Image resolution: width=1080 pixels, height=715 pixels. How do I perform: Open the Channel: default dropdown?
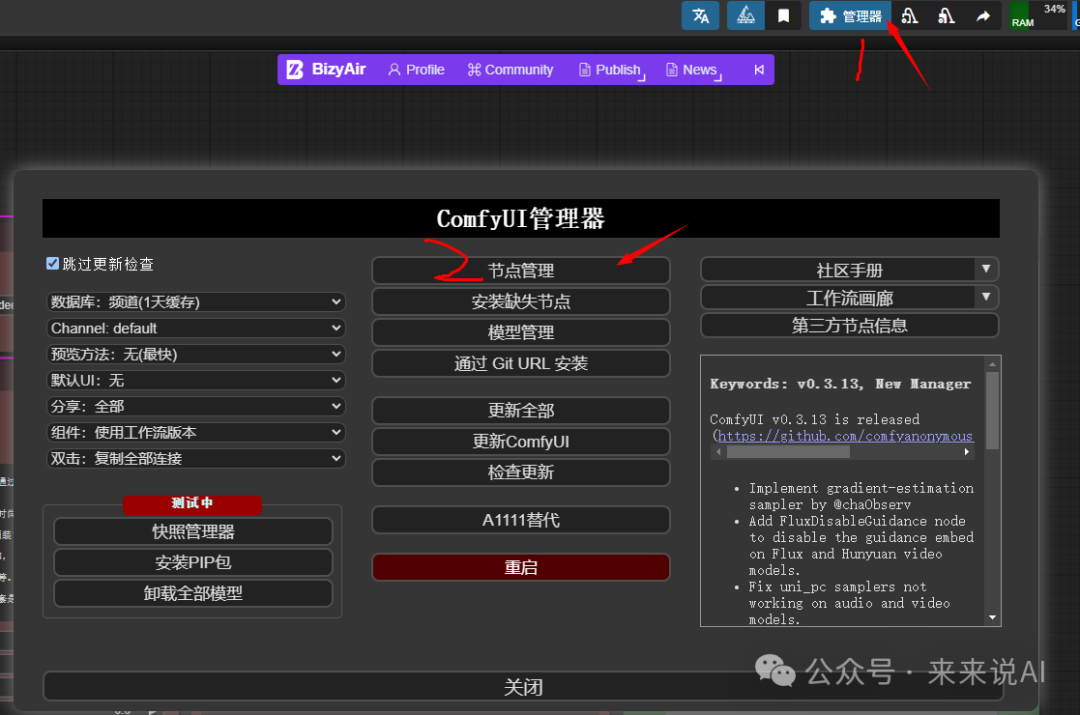tap(196, 328)
